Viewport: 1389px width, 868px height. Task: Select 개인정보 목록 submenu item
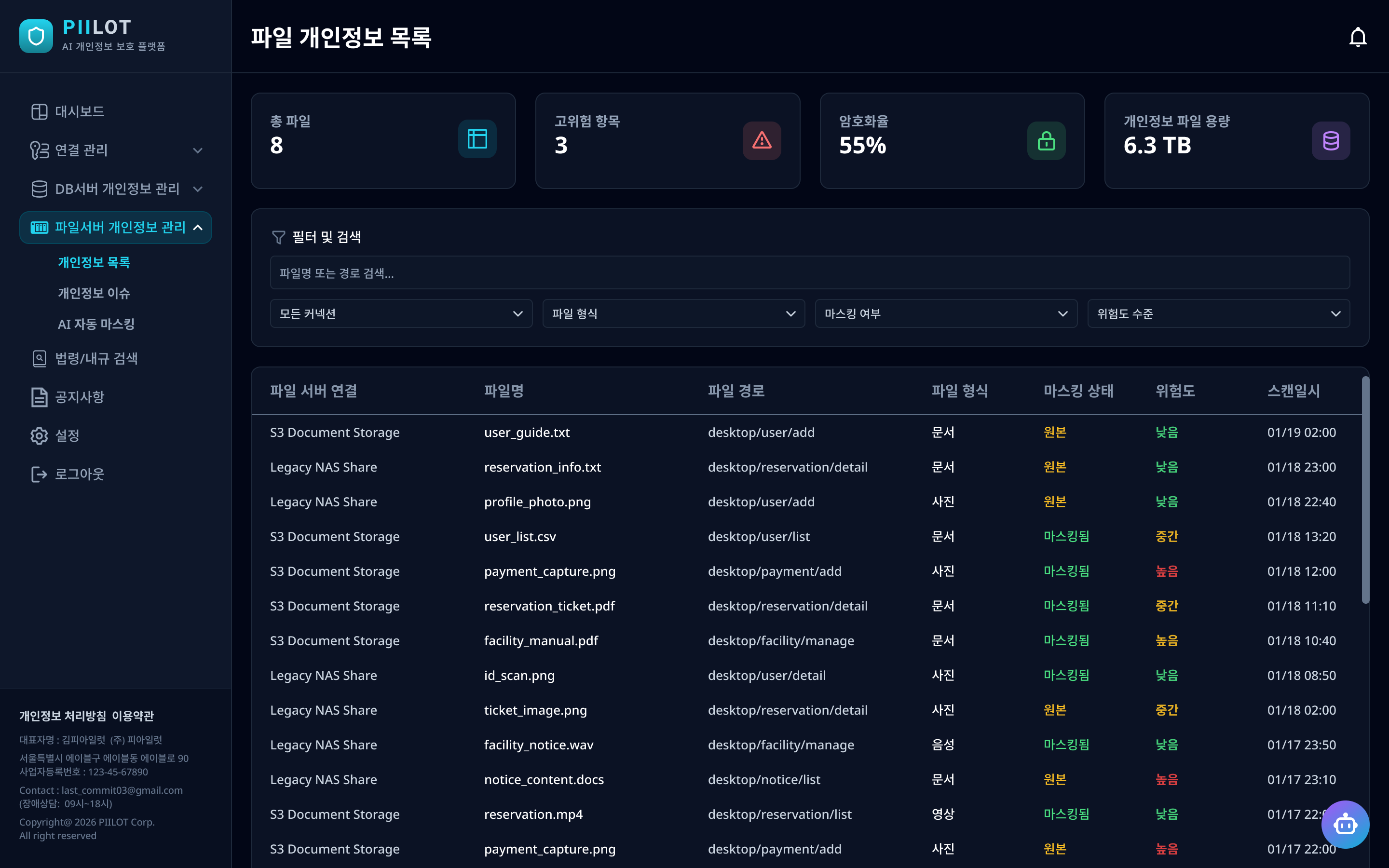pyautogui.click(x=94, y=262)
